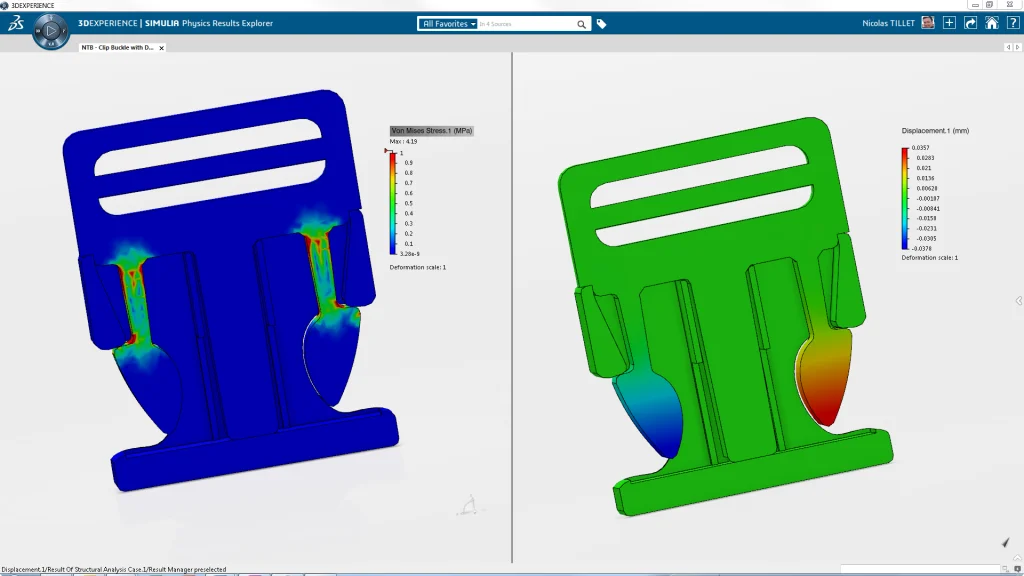The width and height of the screenshot is (1024, 576).
Task: Expand right side panel arrow
Action: click(1018, 300)
